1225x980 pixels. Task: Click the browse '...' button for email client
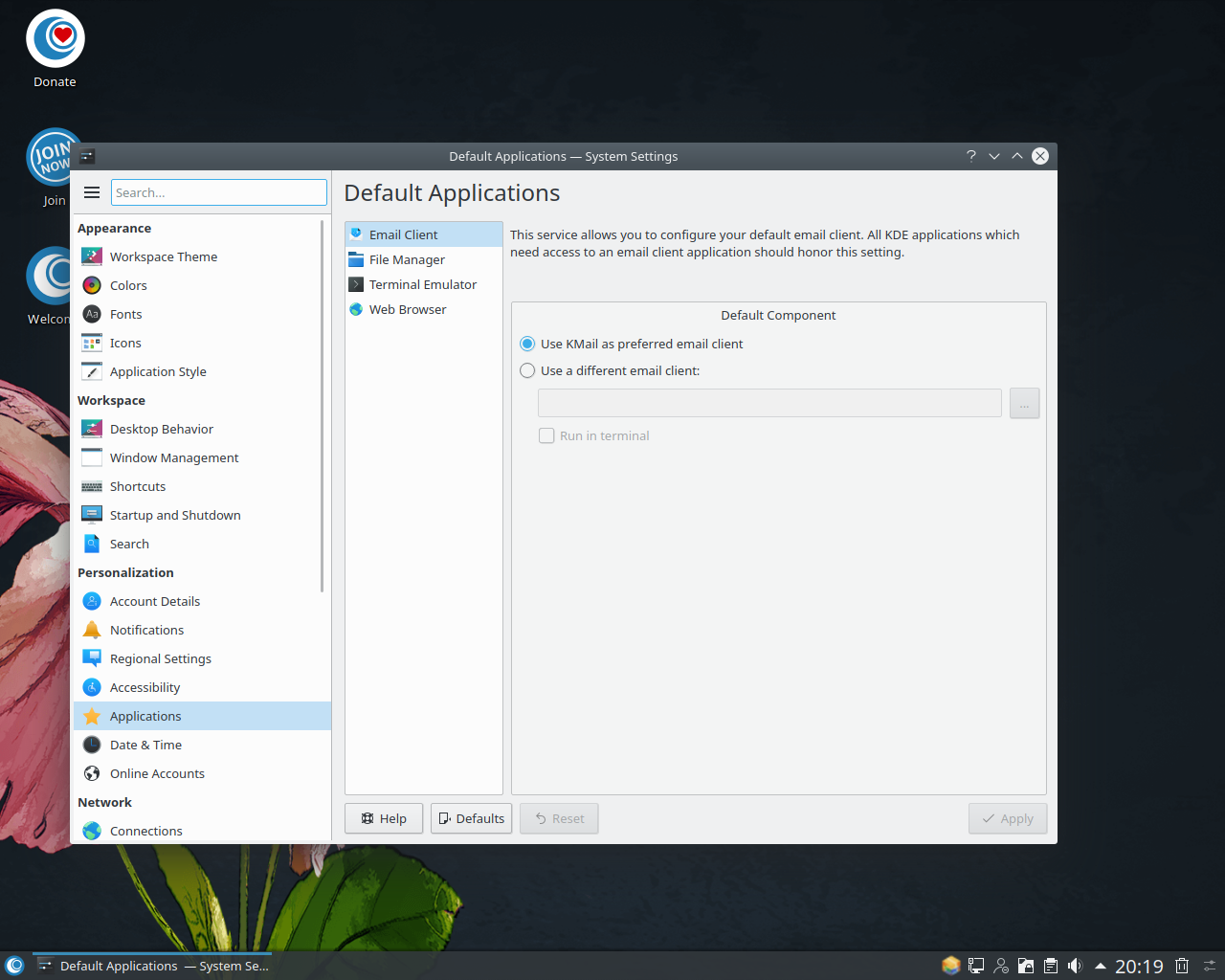point(1024,403)
